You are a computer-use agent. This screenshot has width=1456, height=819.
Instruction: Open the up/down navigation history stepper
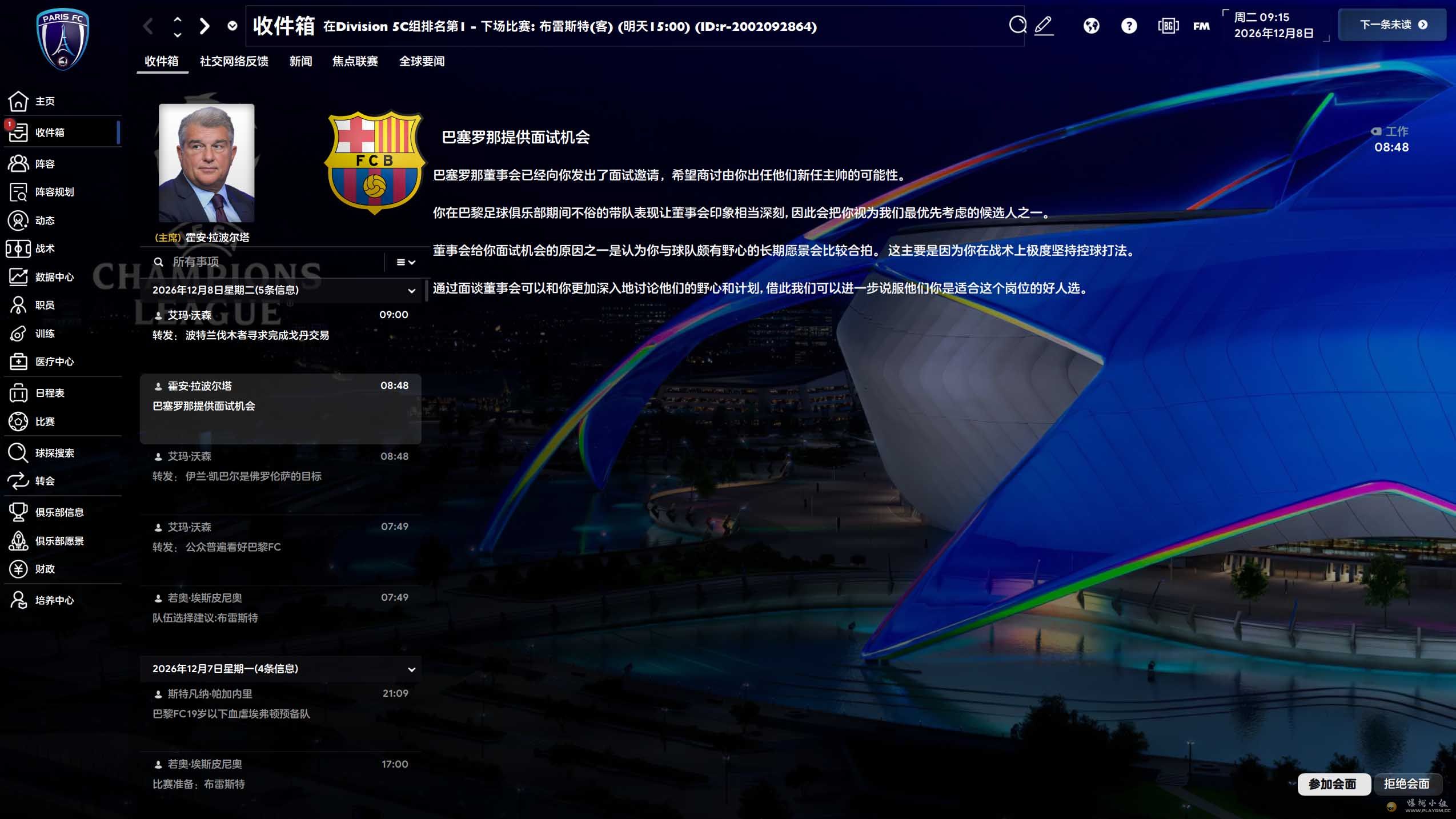click(x=177, y=26)
